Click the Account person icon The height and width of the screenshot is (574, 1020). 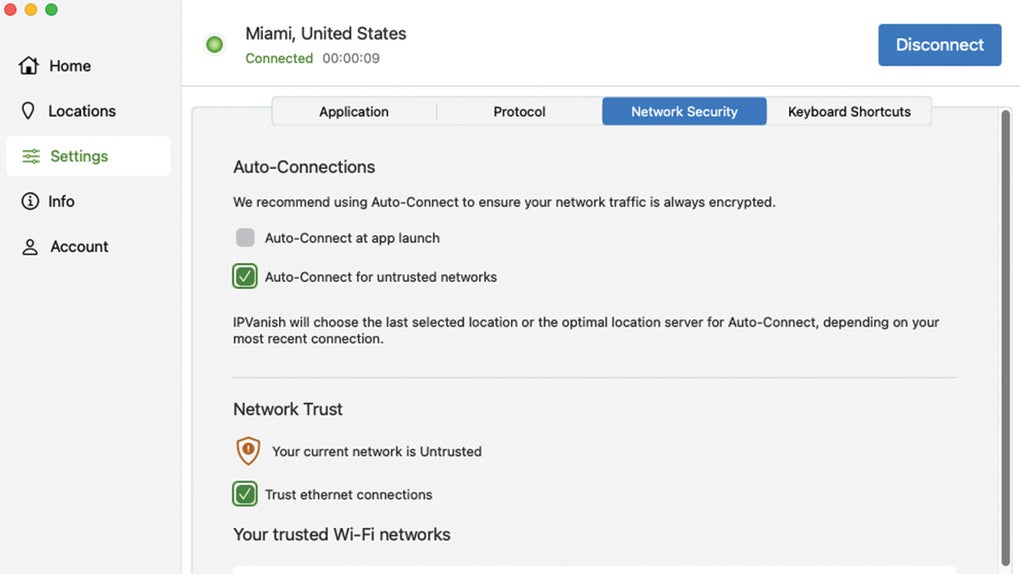(30, 247)
